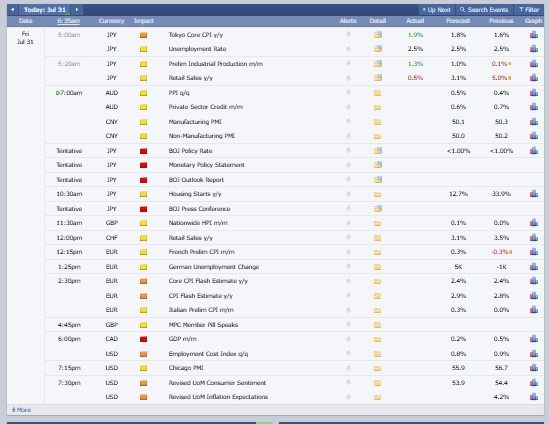
Task: Select Revised UoM Consumer Sentiment event
Action: tap(217, 383)
